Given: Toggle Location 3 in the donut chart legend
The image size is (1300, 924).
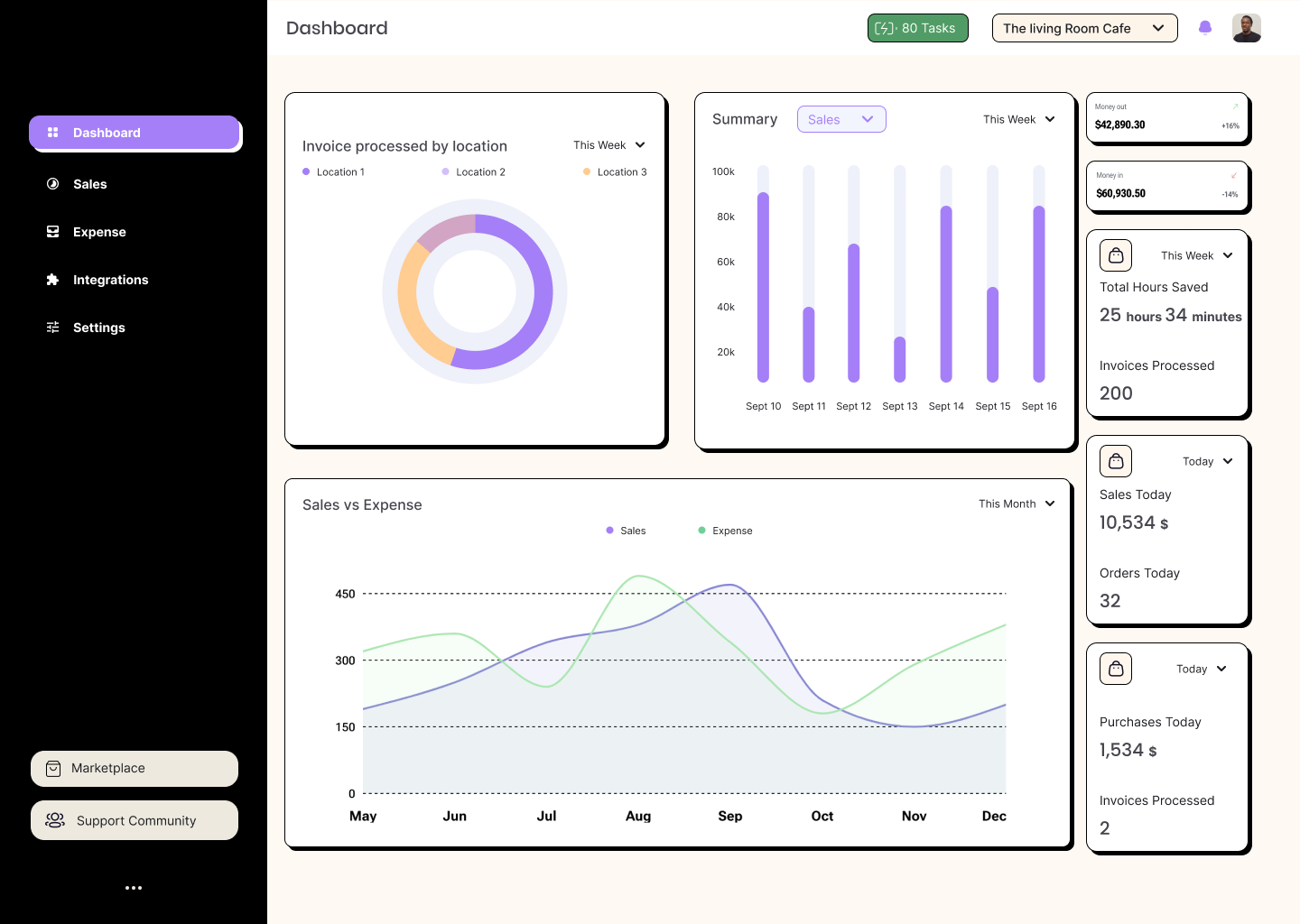Looking at the screenshot, I should click(615, 171).
